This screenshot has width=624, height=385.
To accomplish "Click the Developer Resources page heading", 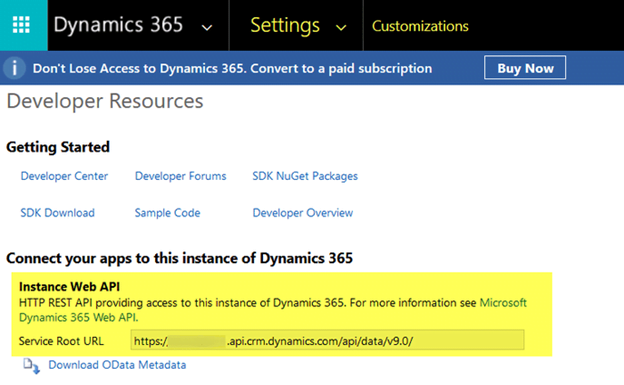I will coord(105,101).
